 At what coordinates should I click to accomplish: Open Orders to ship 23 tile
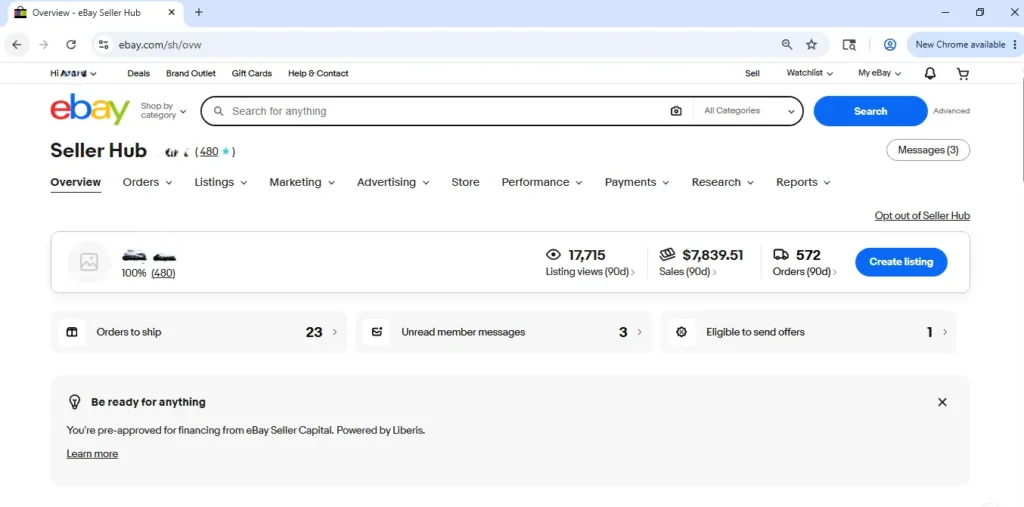pyautogui.click(x=199, y=332)
